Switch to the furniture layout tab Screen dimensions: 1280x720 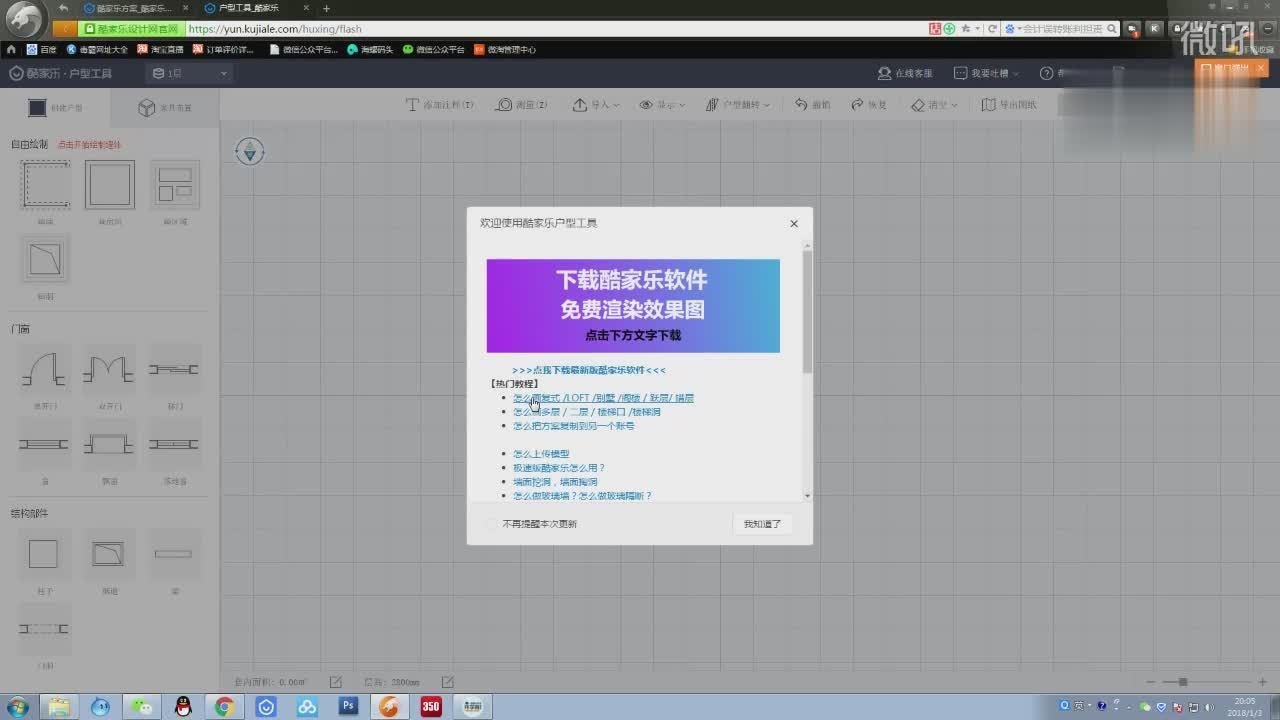click(x=165, y=107)
